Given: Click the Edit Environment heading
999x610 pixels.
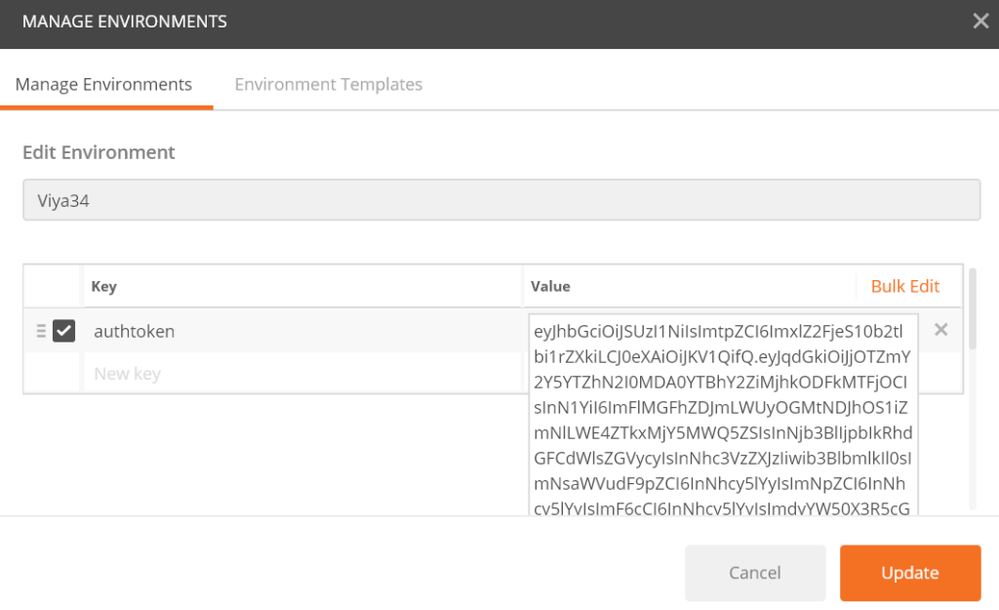Looking at the screenshot, I should pyautogui.click(x=99, y=152).
